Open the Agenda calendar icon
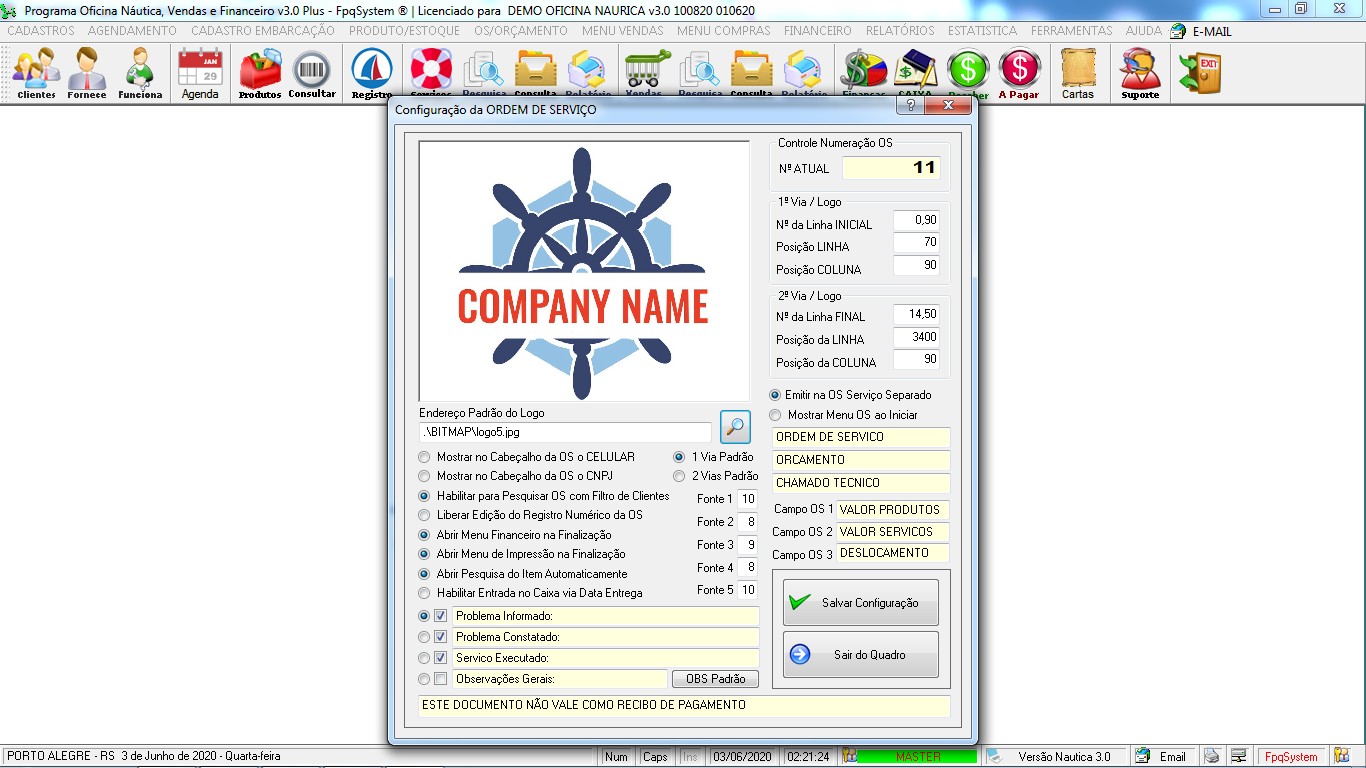Viewport: 1366px width, 768px height. click(200, 73)
